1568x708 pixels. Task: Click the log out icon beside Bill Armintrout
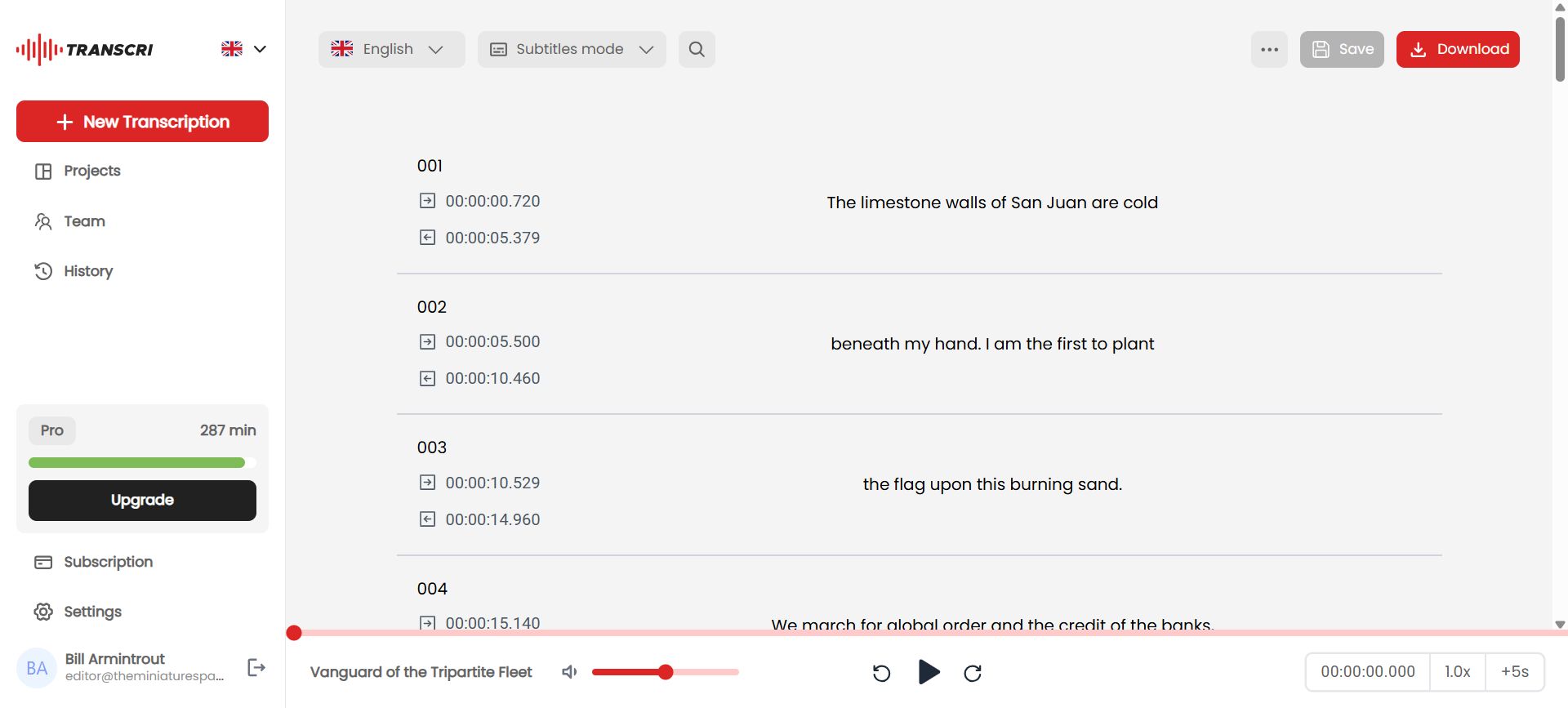click(x=256, y=668)
